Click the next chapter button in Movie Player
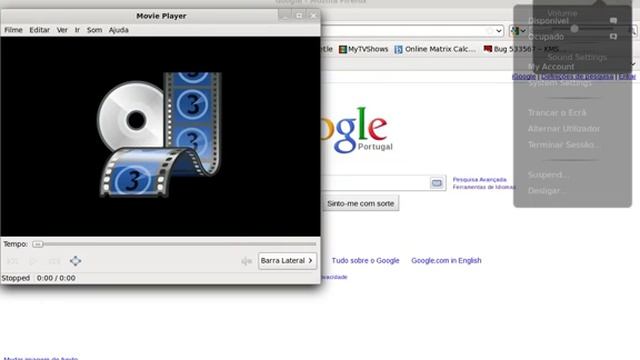This screenshot has height=360, width=640. pyautogui.click(x=54, y=261)
